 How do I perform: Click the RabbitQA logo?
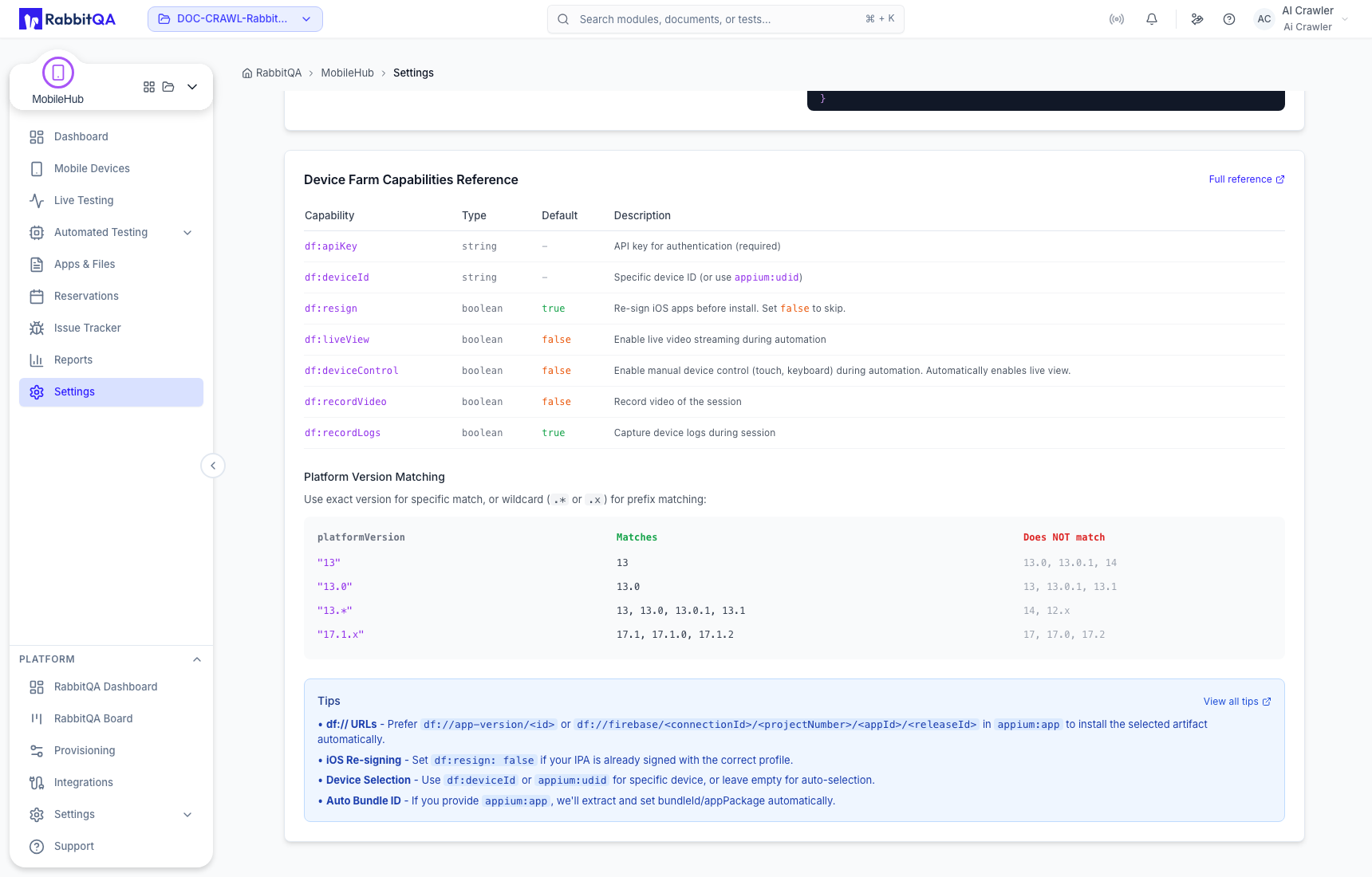[x=67, y=19]
